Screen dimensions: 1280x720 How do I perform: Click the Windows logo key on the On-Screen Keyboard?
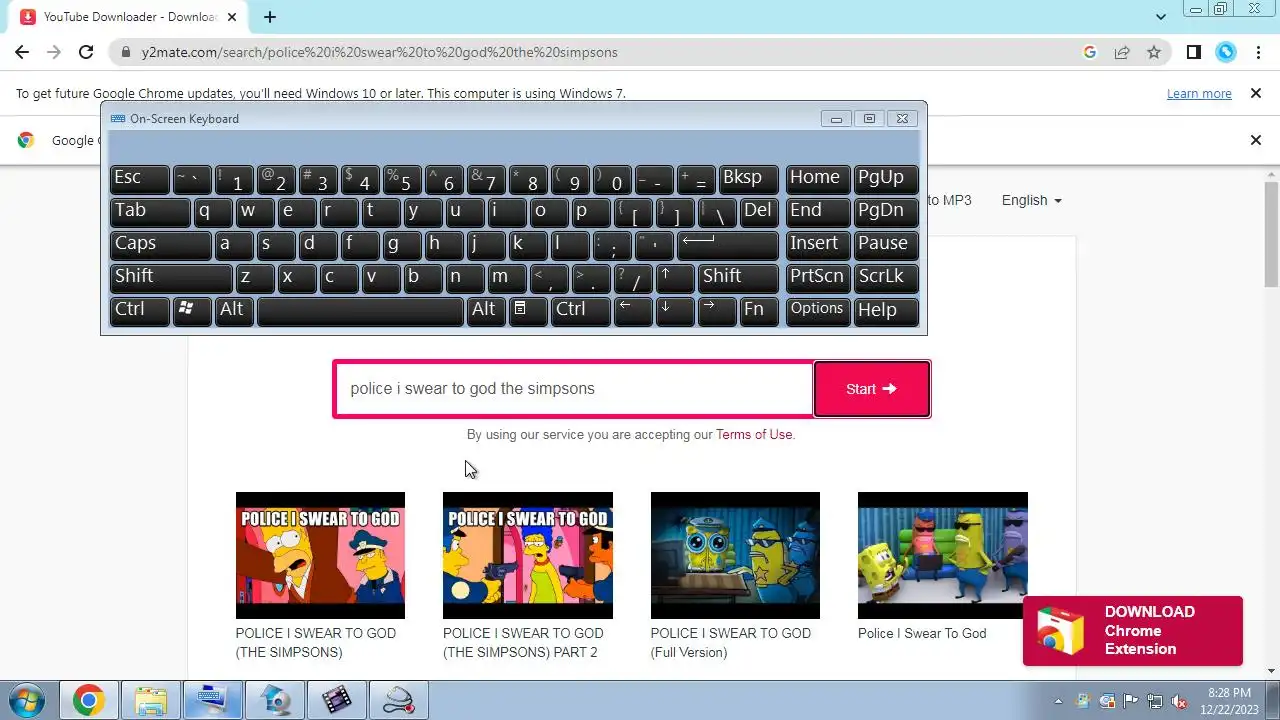[192, 311]
